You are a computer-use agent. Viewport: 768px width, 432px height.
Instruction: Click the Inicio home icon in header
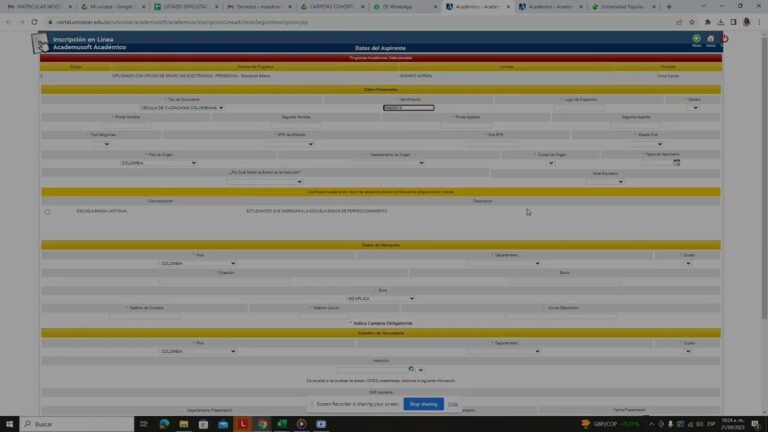(x=711, y=39)
